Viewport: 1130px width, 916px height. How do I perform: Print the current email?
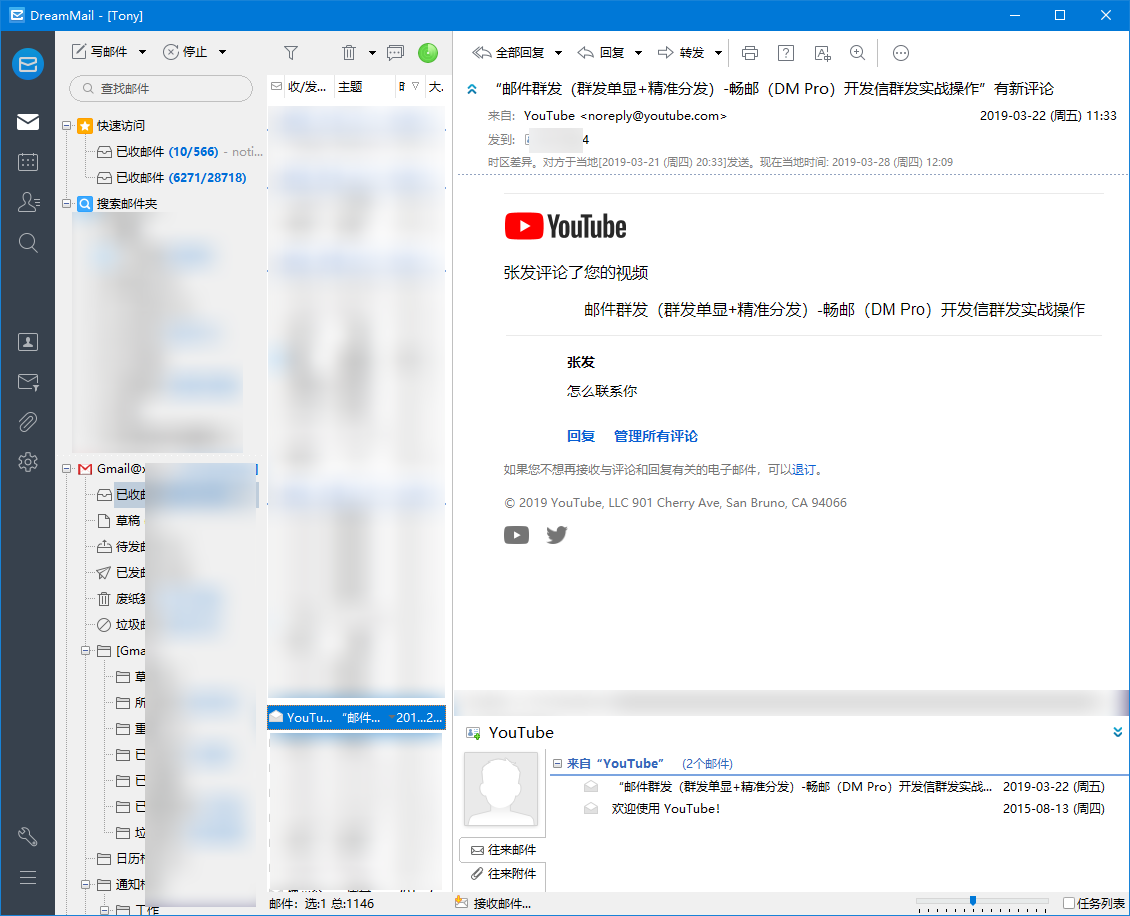pyautogui.click(x=750, y=53)
